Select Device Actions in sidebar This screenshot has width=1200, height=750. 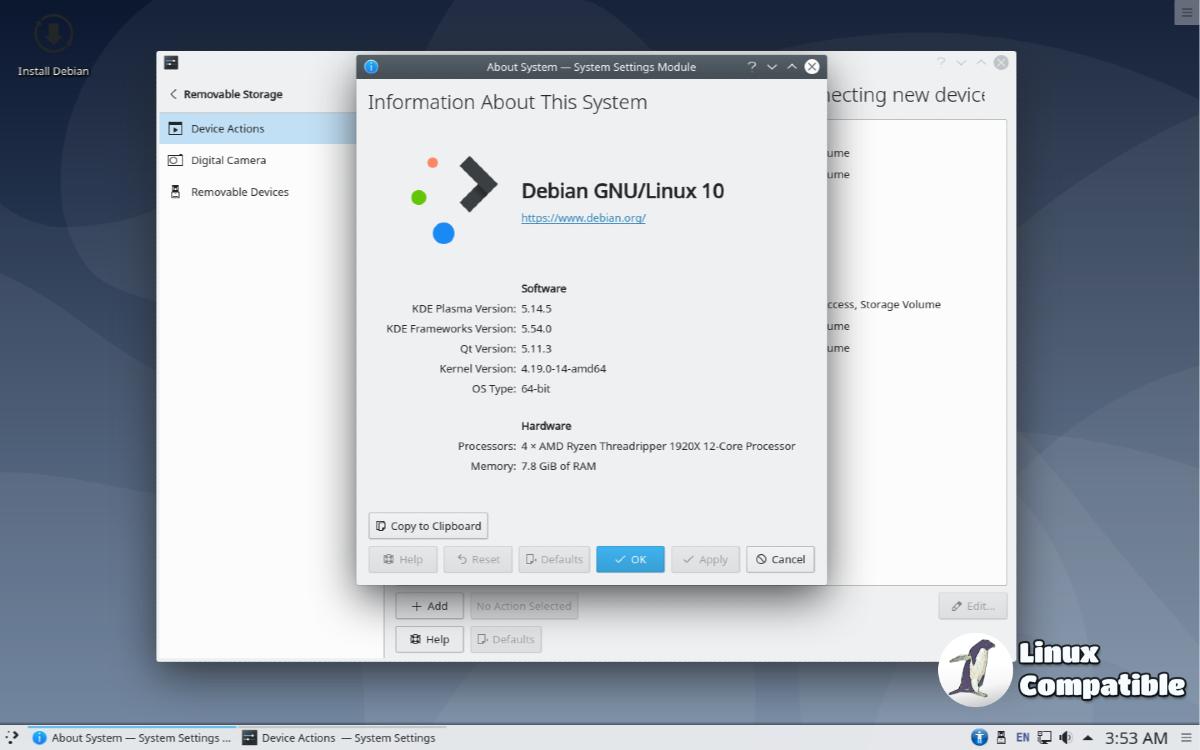point(227,129)
